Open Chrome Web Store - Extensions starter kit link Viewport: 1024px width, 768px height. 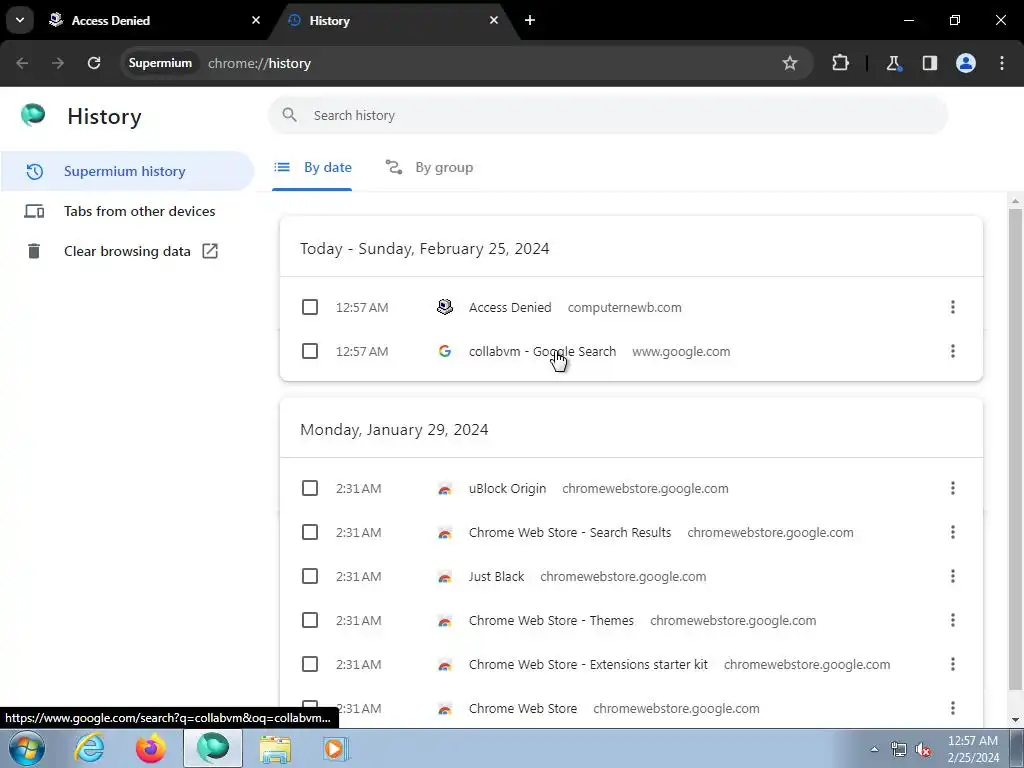click(588, 664)
